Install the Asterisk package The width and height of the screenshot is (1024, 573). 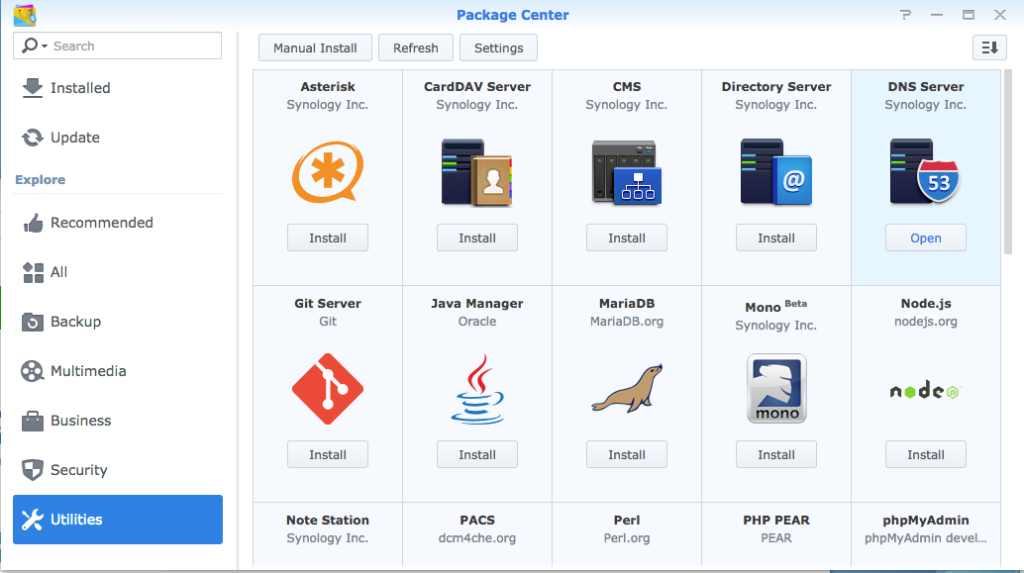[x=327, y=238]
